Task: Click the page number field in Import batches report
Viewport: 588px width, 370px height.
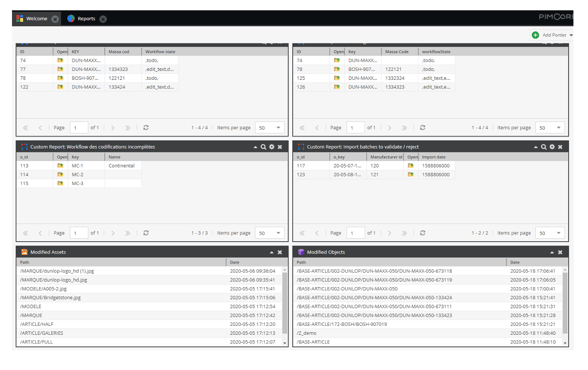Action: pyautogui.click(x=356, y=233)
